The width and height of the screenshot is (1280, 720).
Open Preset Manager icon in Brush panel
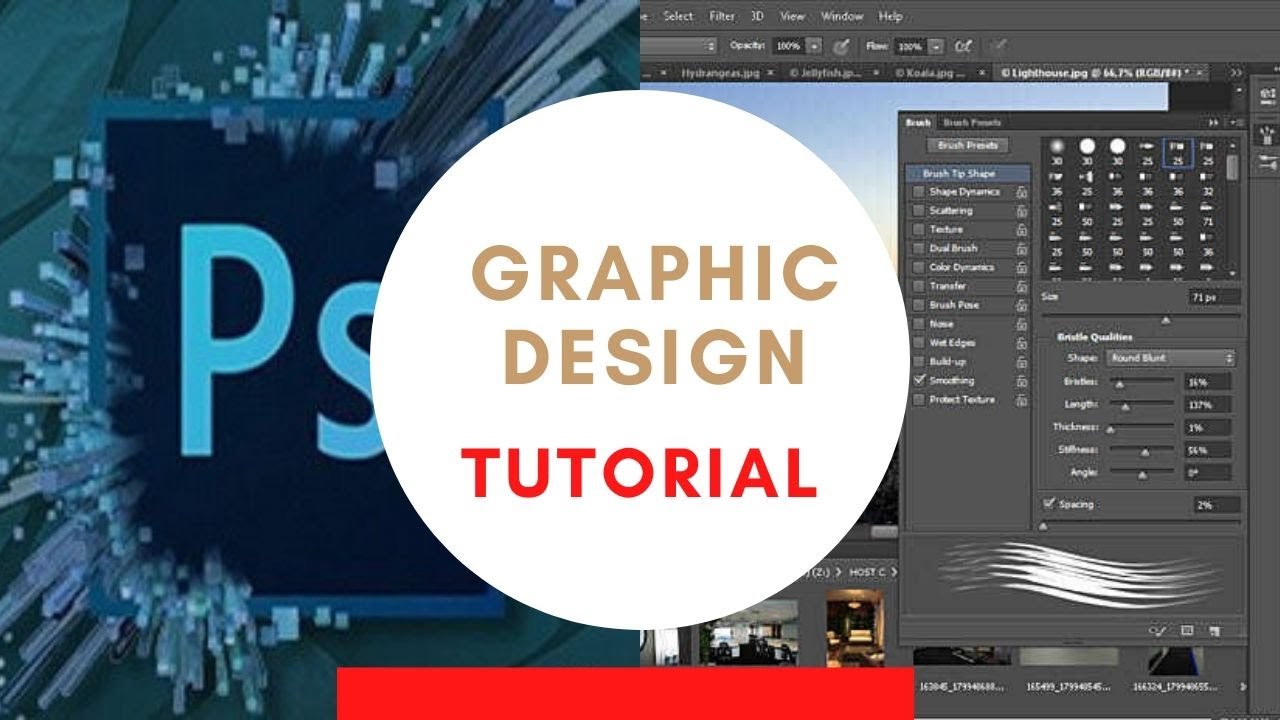coord(1187,631)
